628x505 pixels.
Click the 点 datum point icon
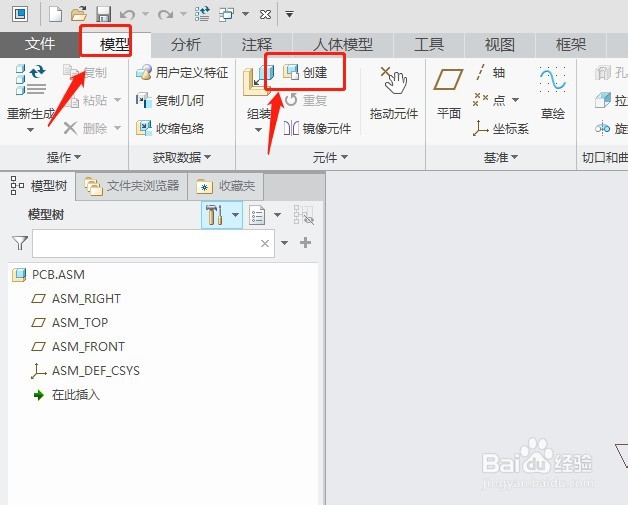click(480, 99)
